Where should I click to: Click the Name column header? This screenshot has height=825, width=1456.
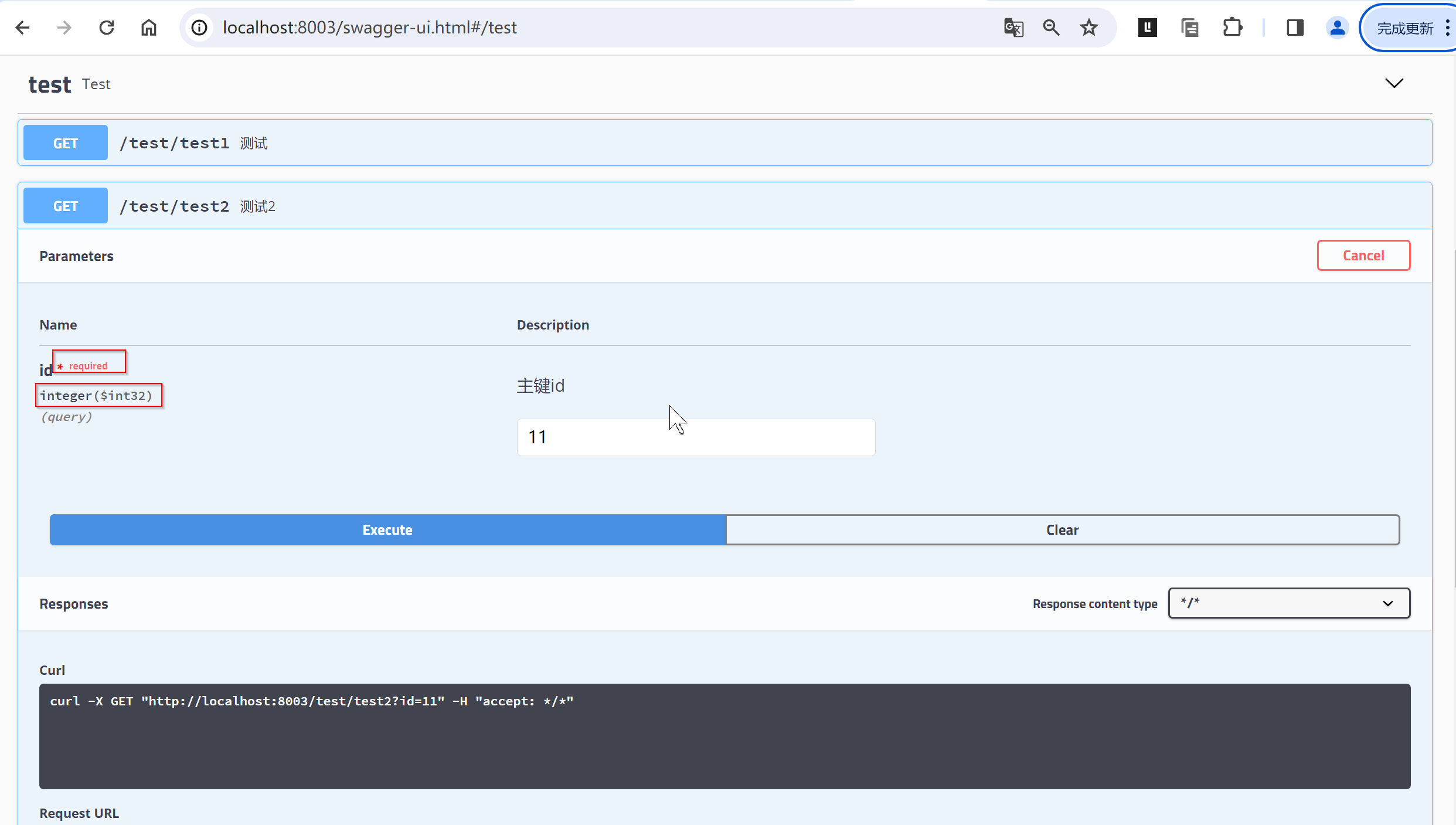(58, 325)
